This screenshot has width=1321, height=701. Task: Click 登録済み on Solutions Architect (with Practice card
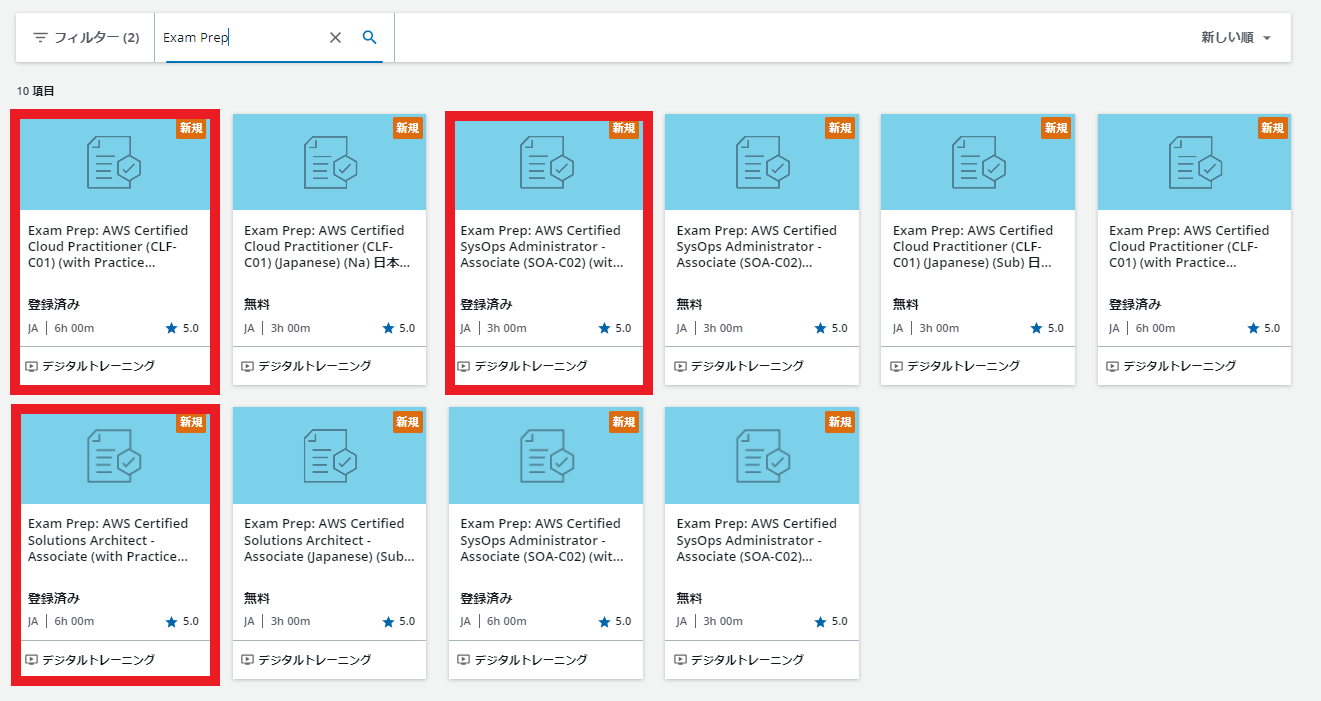pyautogui.click(x=54, y=598)
